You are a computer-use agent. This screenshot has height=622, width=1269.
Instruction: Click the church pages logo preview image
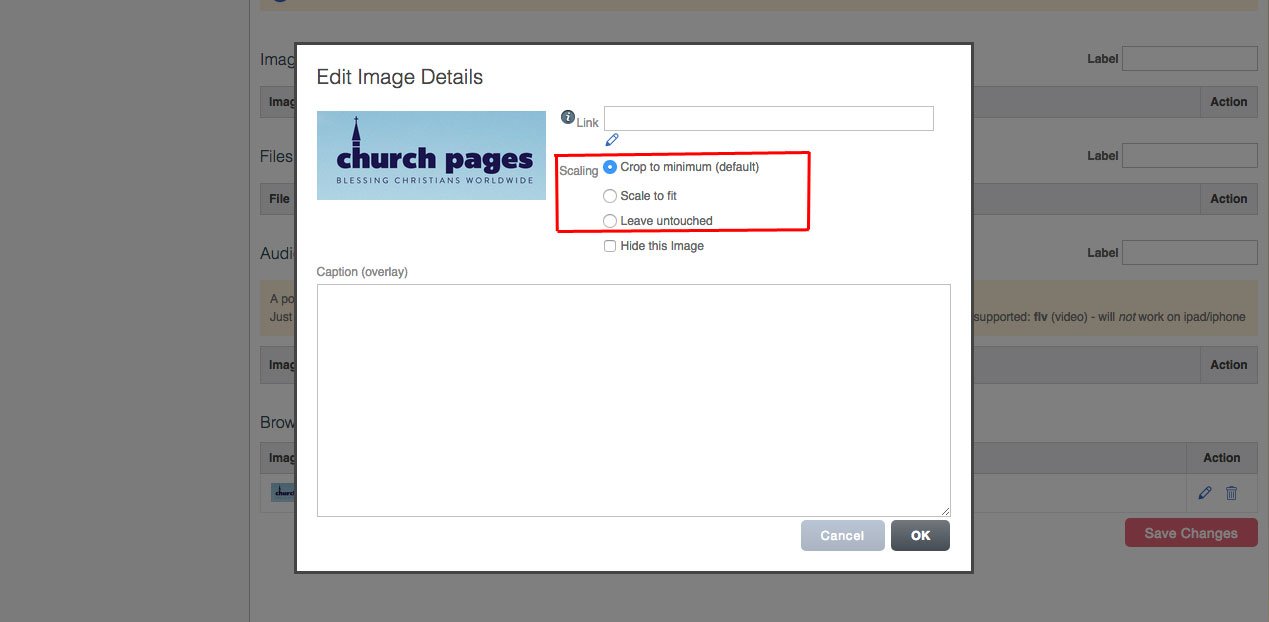(x=432, y=156)
